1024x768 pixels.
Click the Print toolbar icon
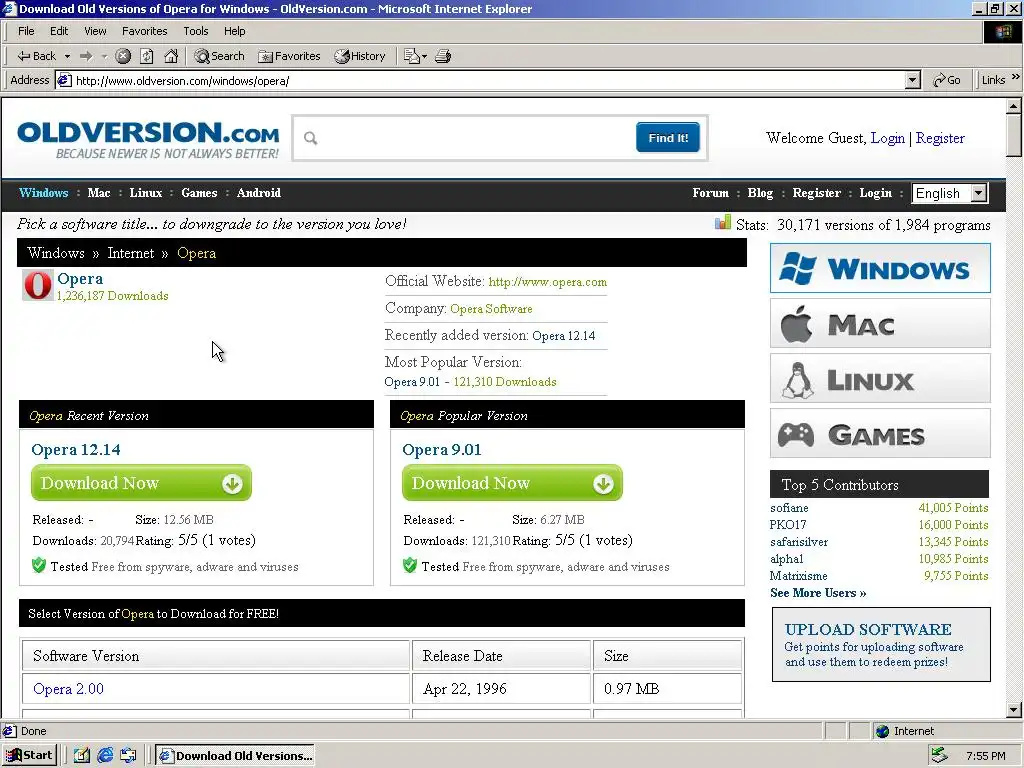[x=443, y=56]
